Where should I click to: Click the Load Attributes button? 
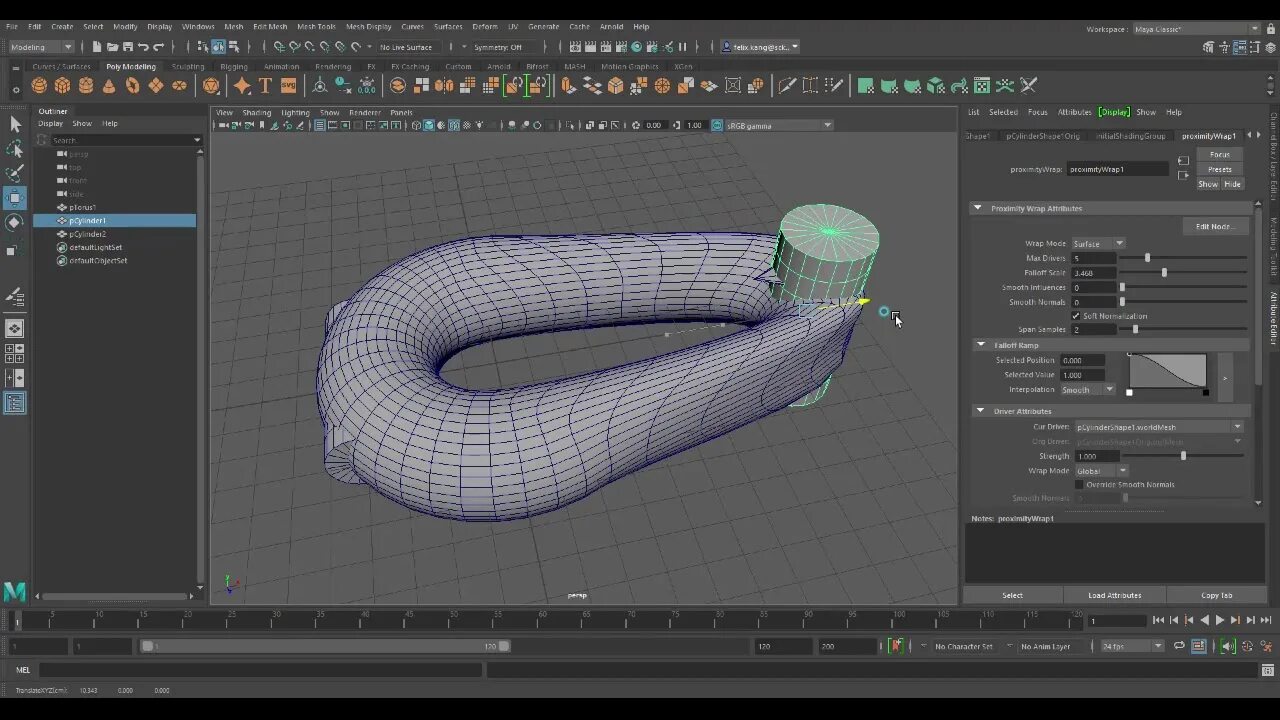point(1114,595)
